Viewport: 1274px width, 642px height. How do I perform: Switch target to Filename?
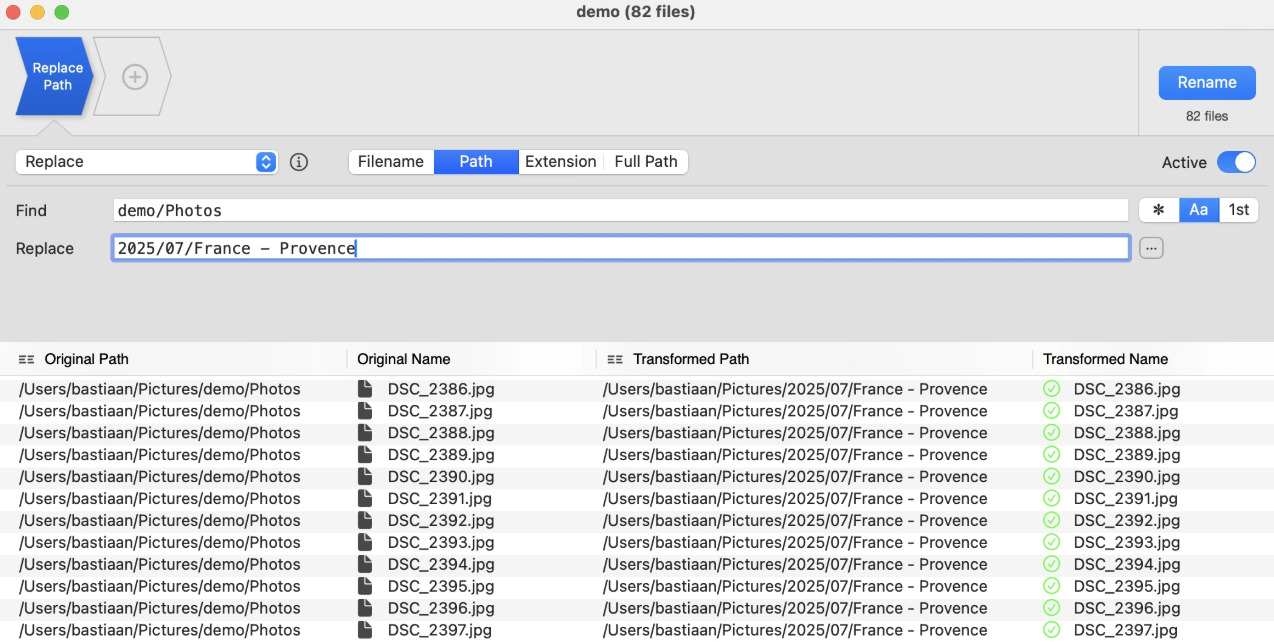tap(391, 162)
